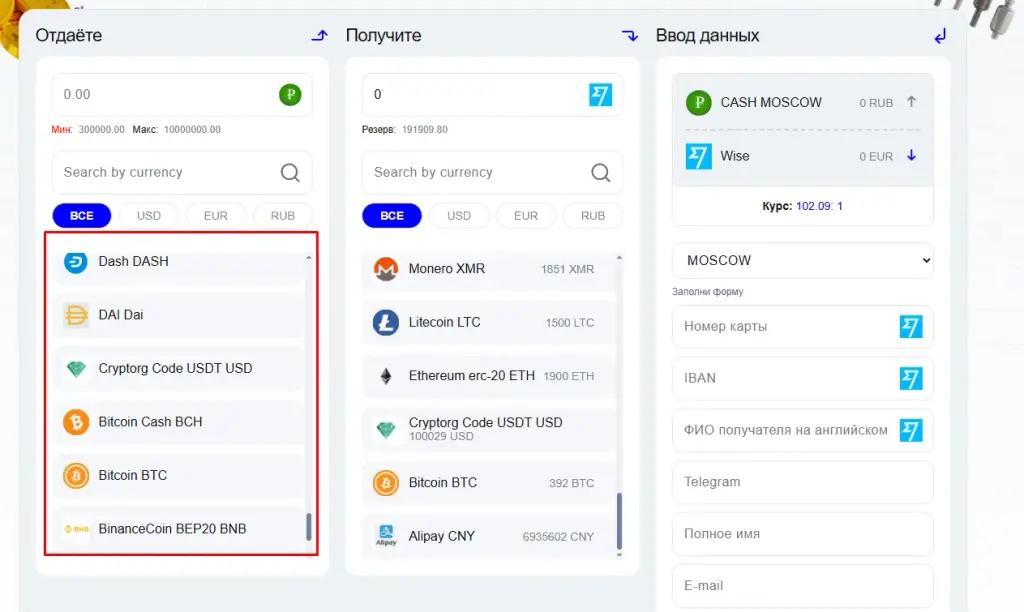Image resolution: width=1024 pixels, height=612 pixels.
Task: Focus the ФИО получателя на английском input
Action: pos(803,430)
